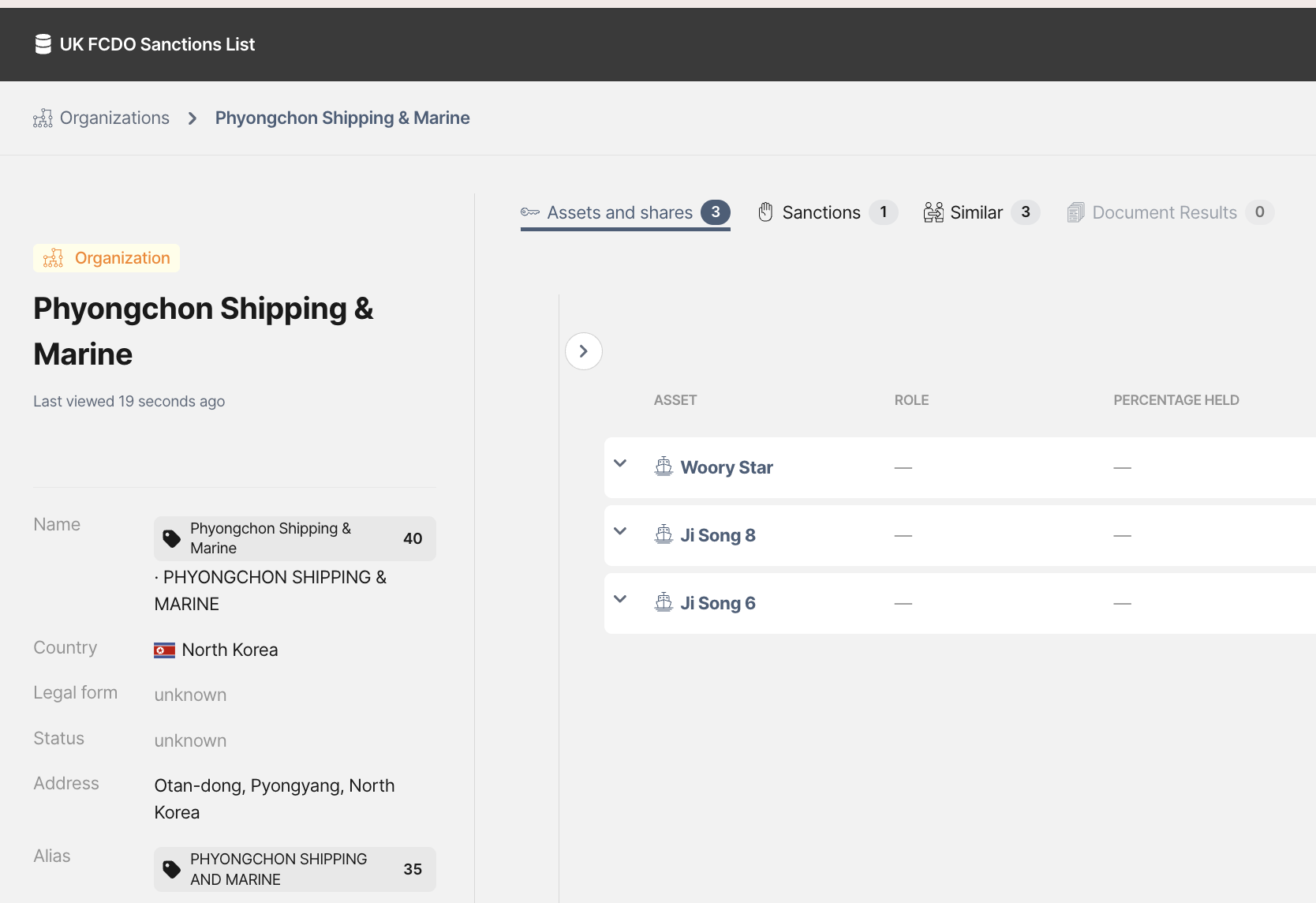Click the Document Results count badge 0

[x=1260, y=212]
